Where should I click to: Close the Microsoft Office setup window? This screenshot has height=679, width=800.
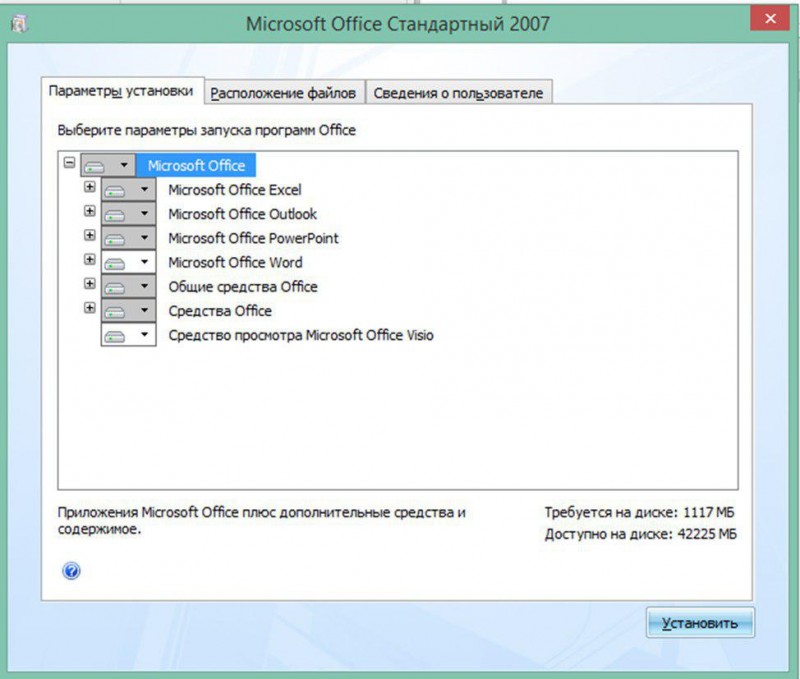770,18
